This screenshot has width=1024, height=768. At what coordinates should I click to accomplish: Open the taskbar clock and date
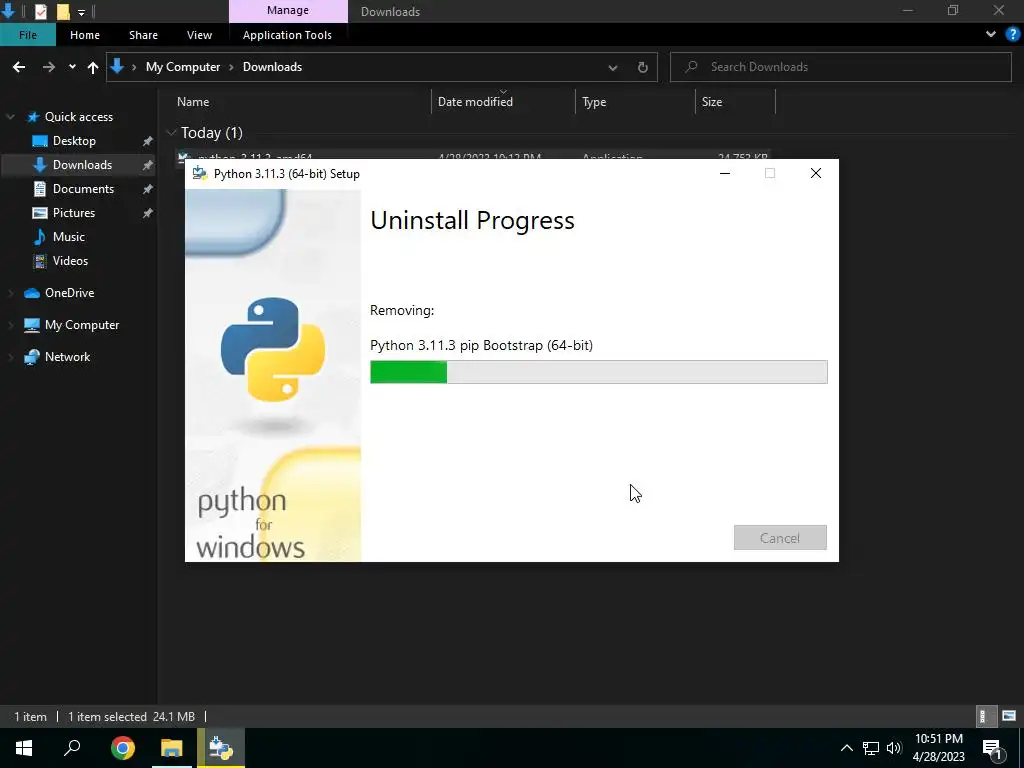pyautogui.click(x=938, y=748)
